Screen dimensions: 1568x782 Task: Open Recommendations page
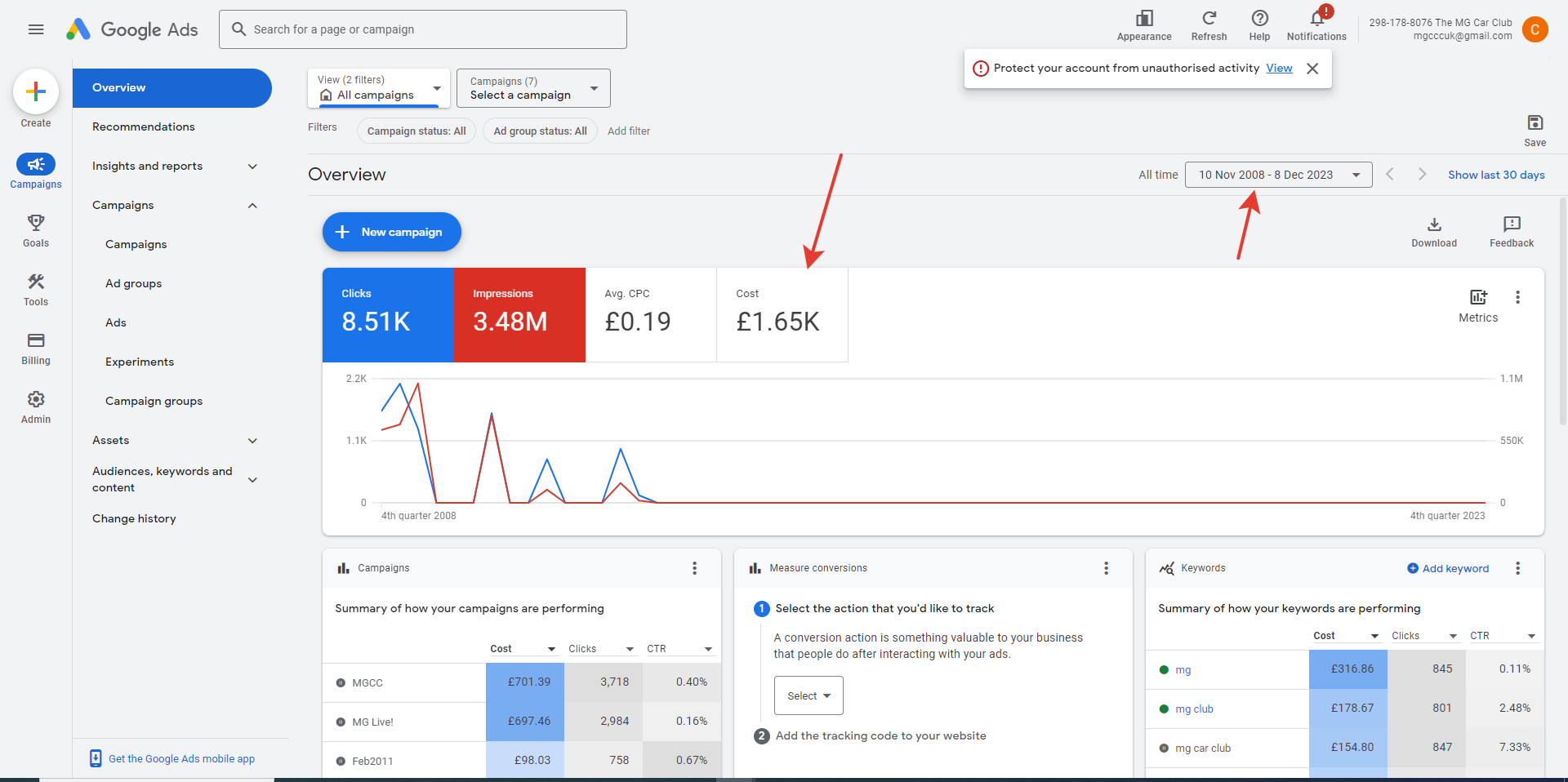(144, 127)
